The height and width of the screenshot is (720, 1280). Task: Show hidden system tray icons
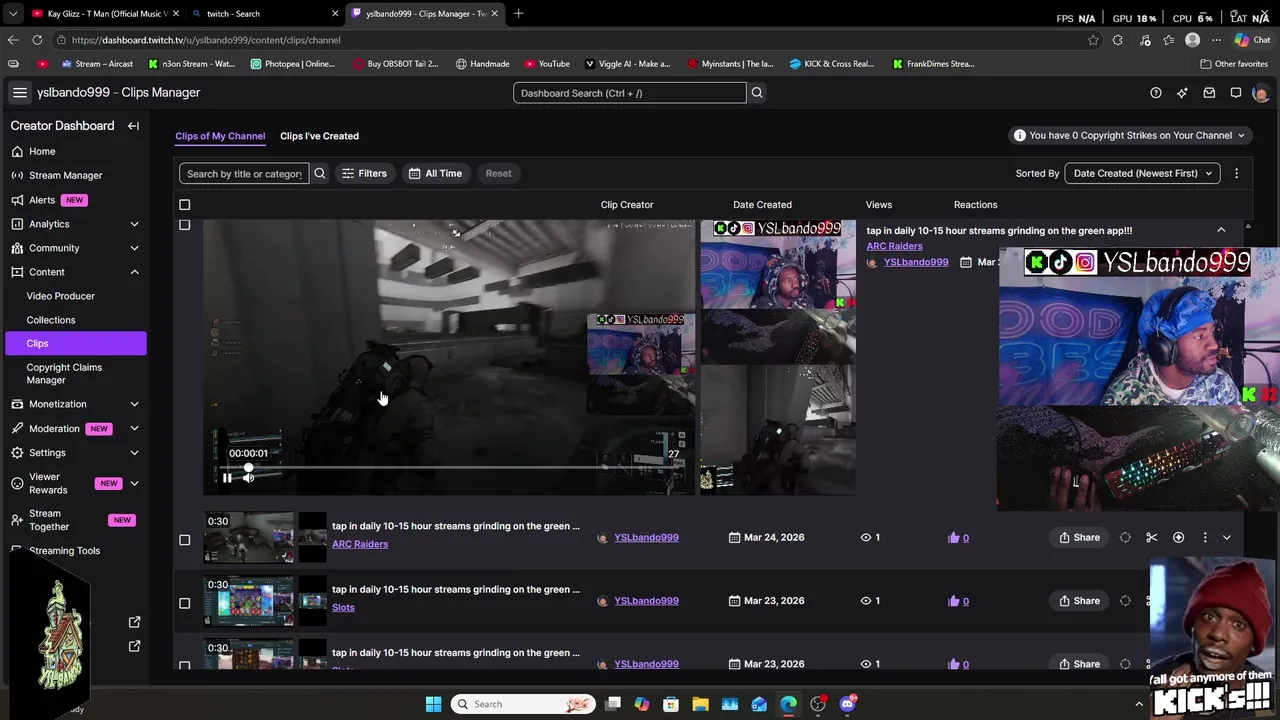click(1138, 704)
